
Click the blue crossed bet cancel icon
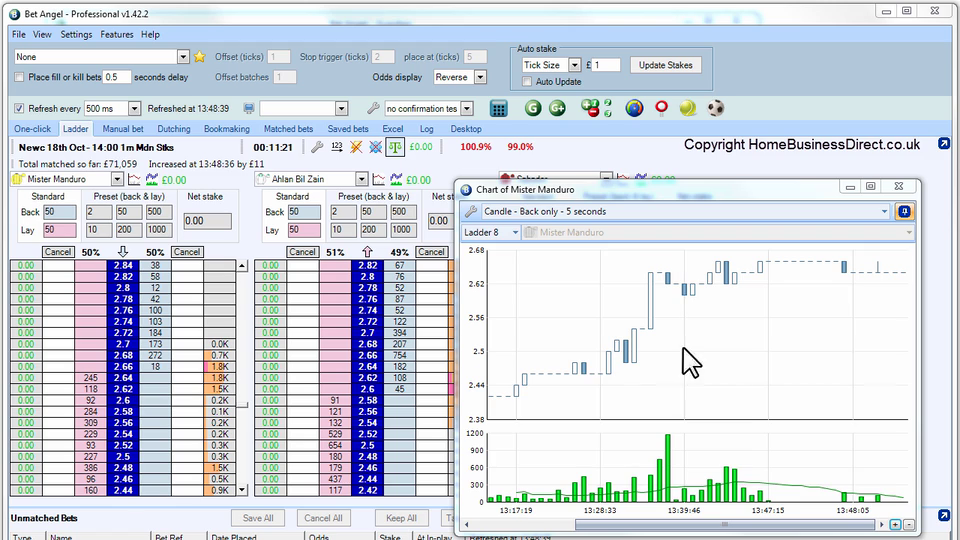tap(376, 147)
